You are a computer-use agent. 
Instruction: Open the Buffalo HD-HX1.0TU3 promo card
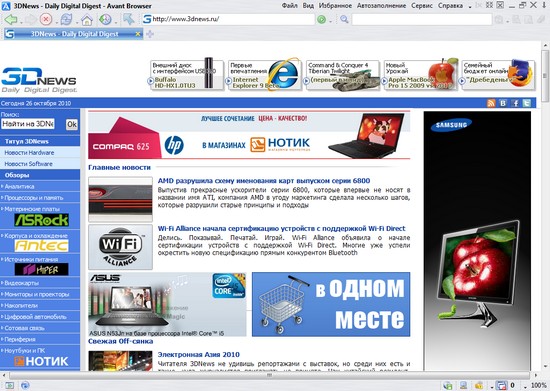pos(187,75)
